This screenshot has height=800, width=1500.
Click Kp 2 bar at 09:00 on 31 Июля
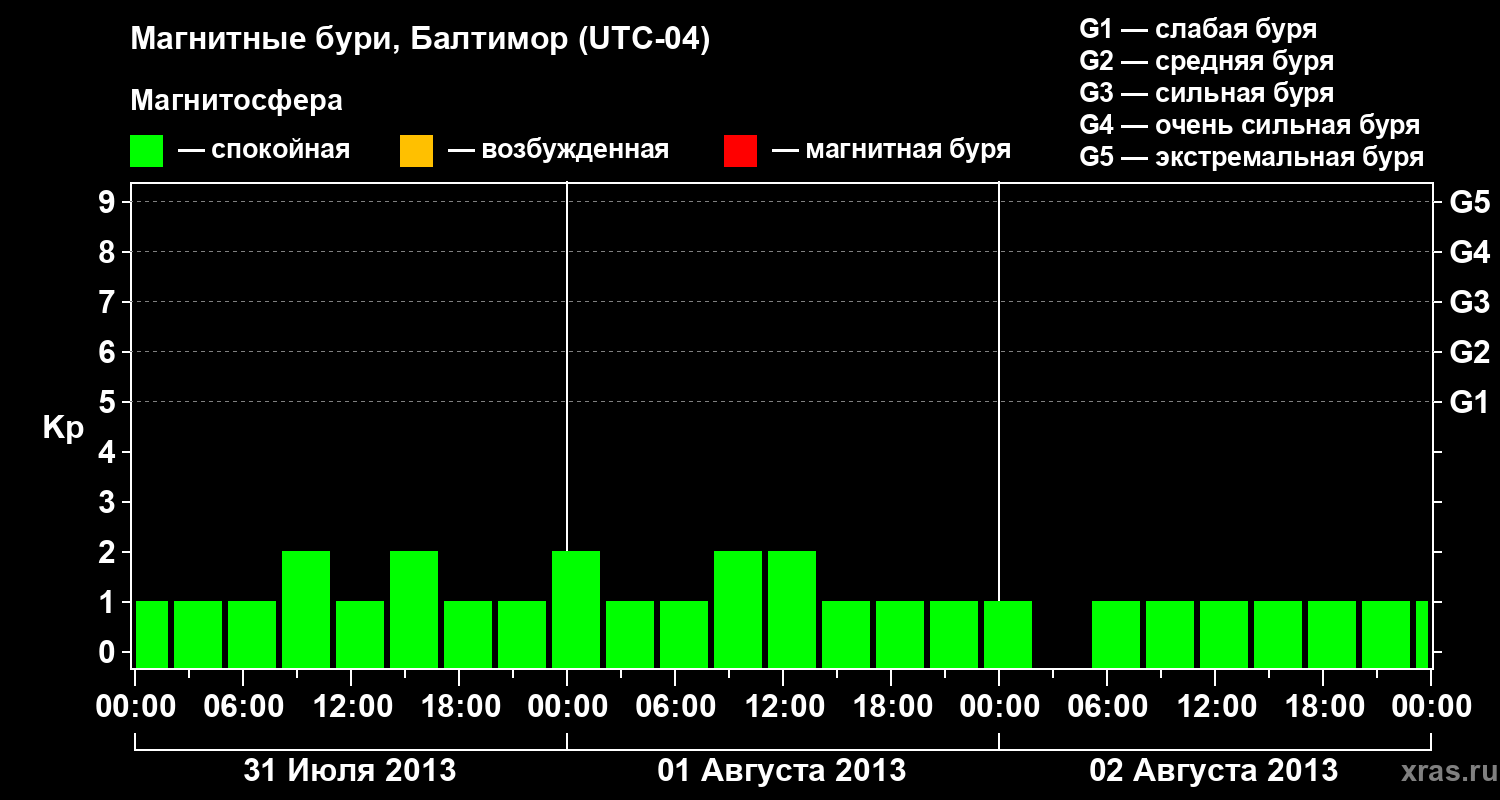coord(306,609)
